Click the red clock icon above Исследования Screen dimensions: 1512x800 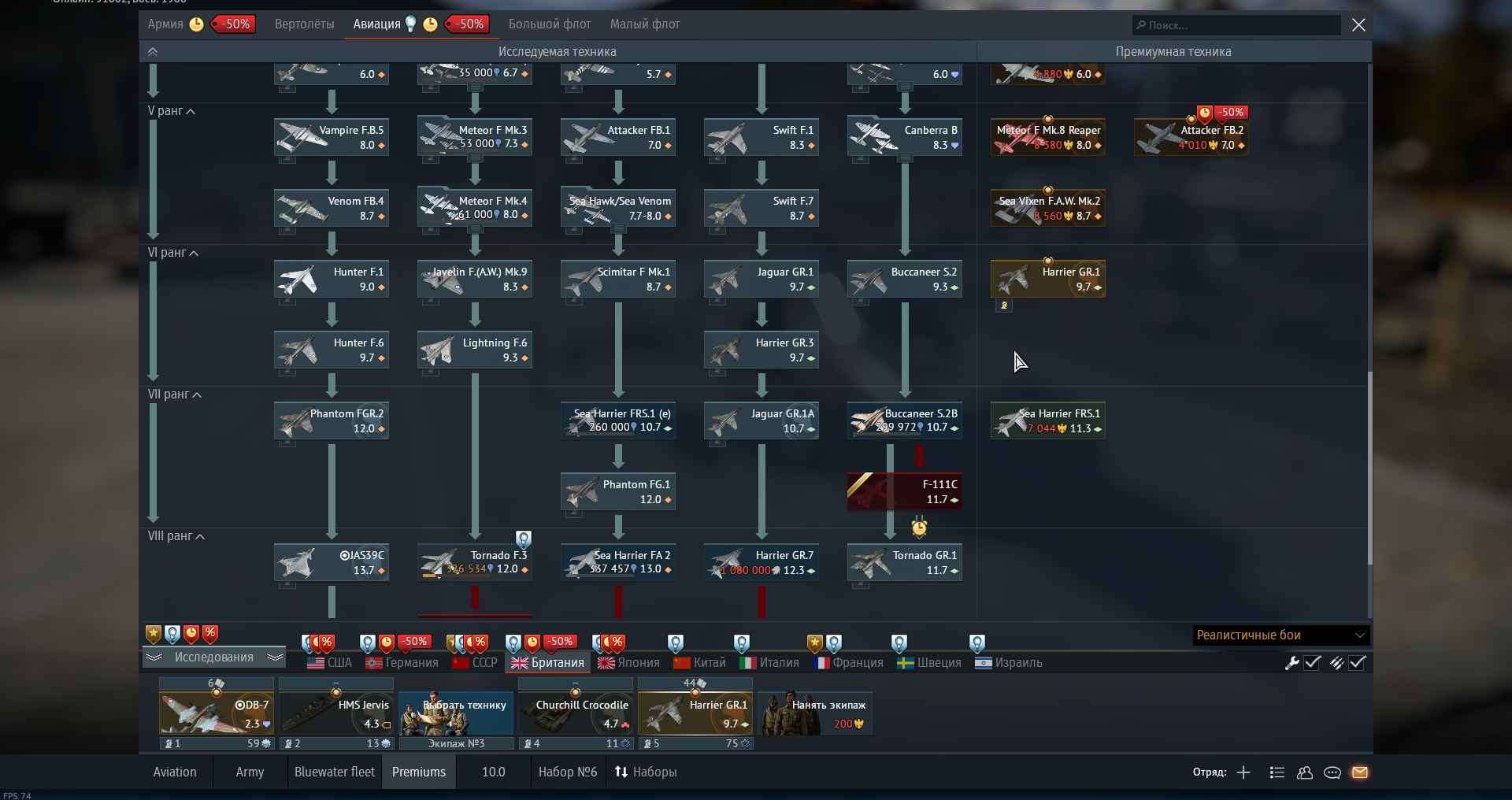coord(191,634)
